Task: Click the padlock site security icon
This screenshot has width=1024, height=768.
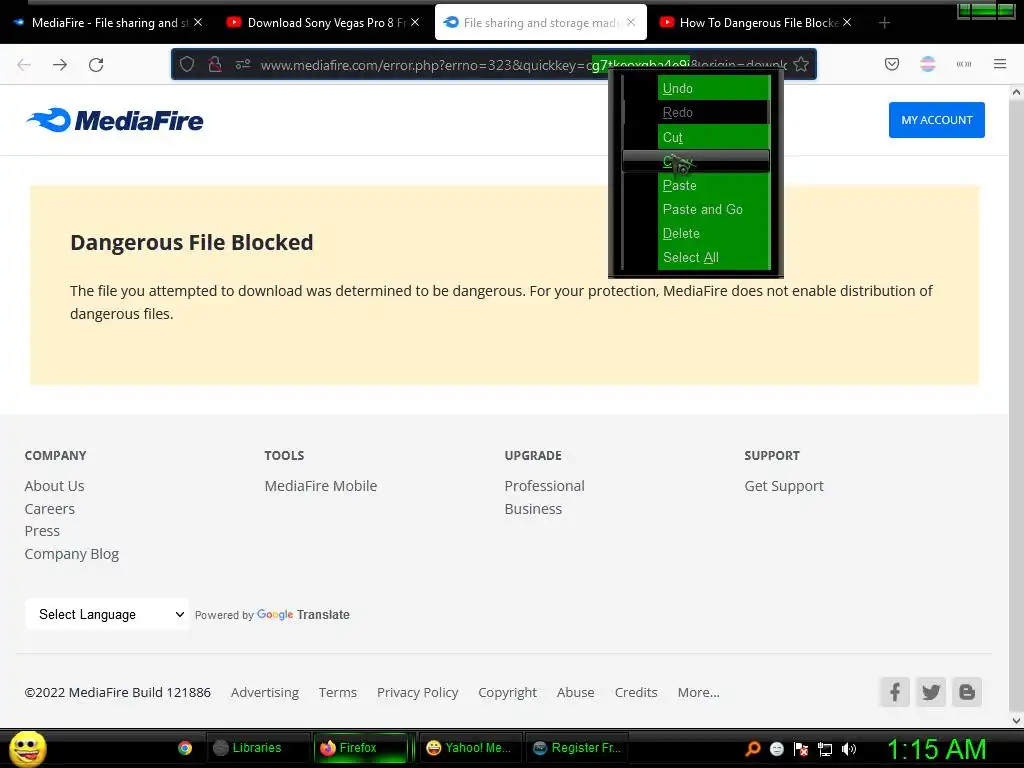Action: point(215,64)
